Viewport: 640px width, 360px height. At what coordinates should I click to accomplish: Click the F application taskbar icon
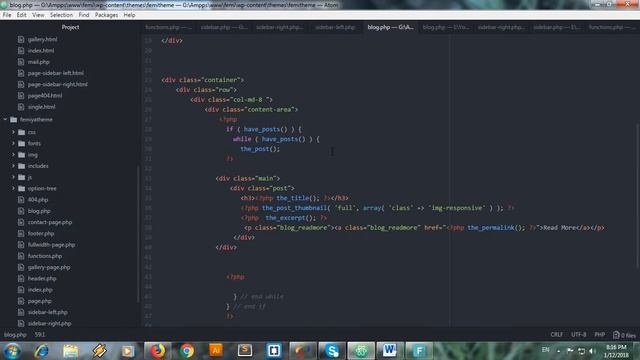(419, 351)
